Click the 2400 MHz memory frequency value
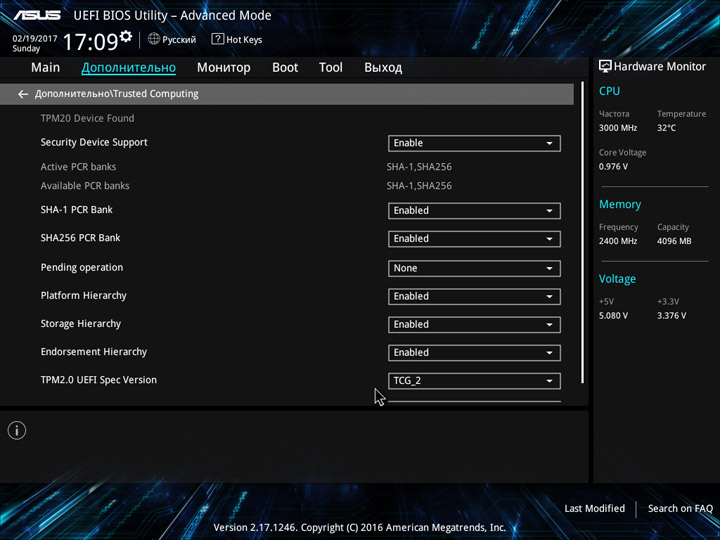 point(618,241)
